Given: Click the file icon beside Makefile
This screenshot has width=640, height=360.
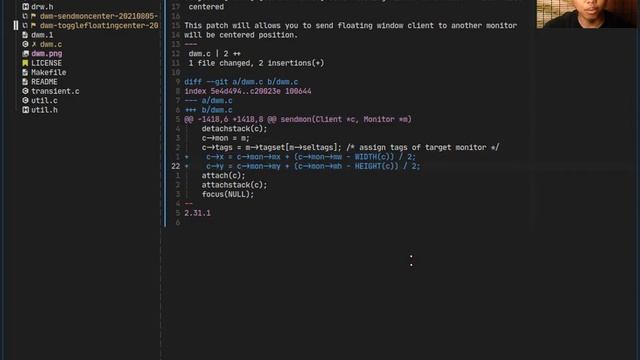Looking at the screenshot, I should [25, 72].
